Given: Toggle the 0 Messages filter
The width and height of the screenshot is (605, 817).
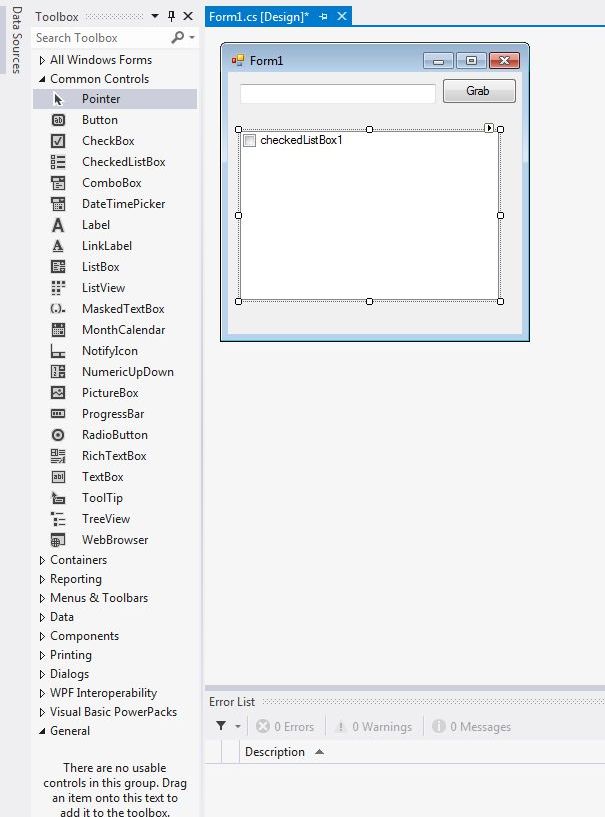Looking at the screenshot, I should [472, 726].
